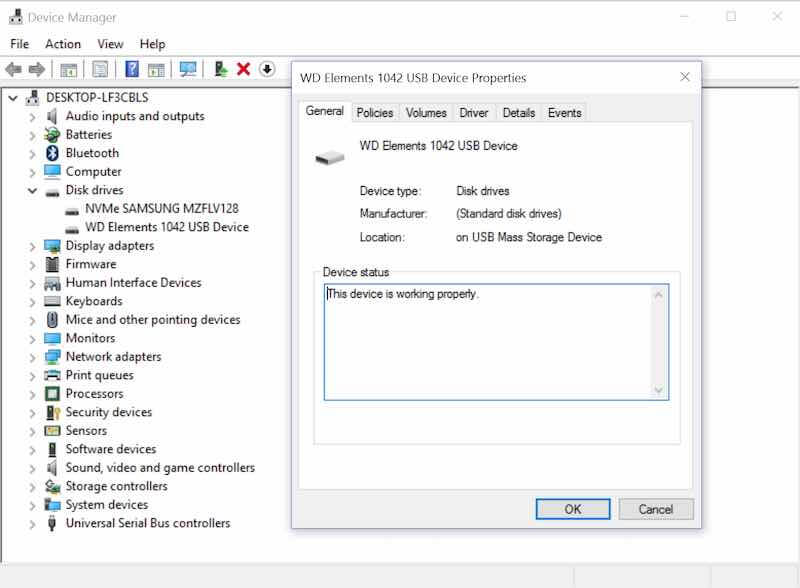Click the Back arrow in the toolbar
This screenshot has height=588, width=800.
pyautogui.click(x=13, y=69)
